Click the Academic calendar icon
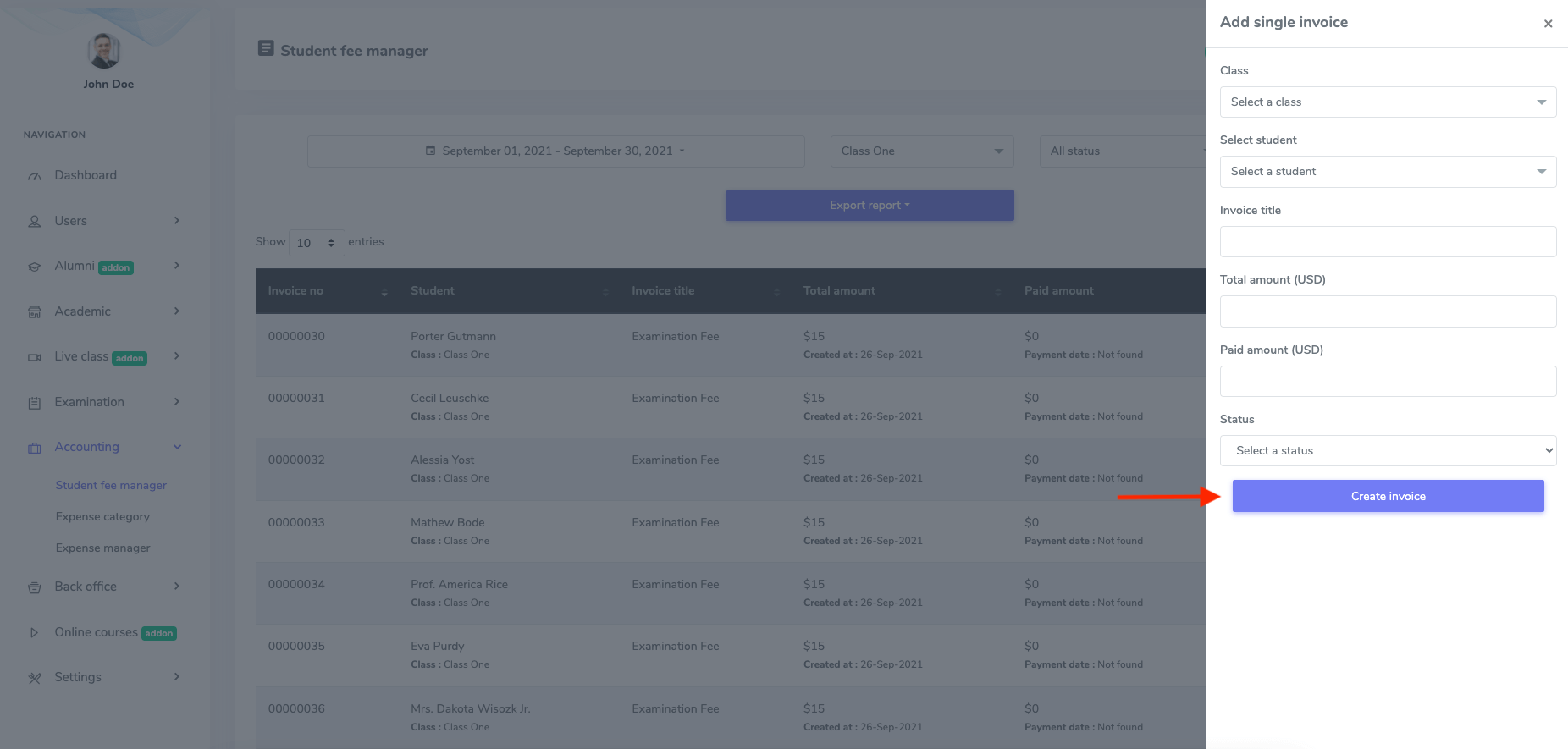The width and height of the screenshot is (1568, 749). point(35,312)
